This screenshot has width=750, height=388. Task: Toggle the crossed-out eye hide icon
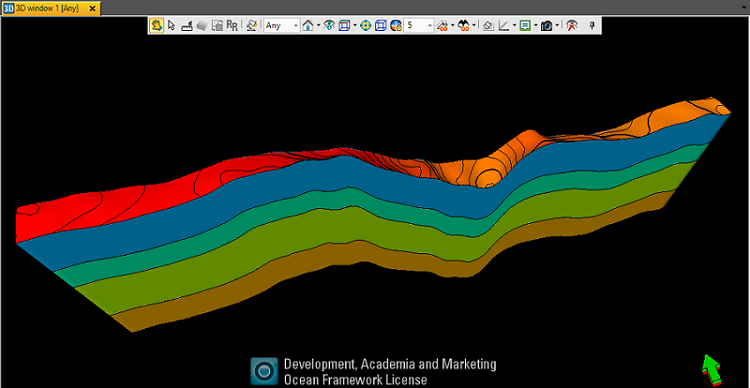(x=572, y=26)
